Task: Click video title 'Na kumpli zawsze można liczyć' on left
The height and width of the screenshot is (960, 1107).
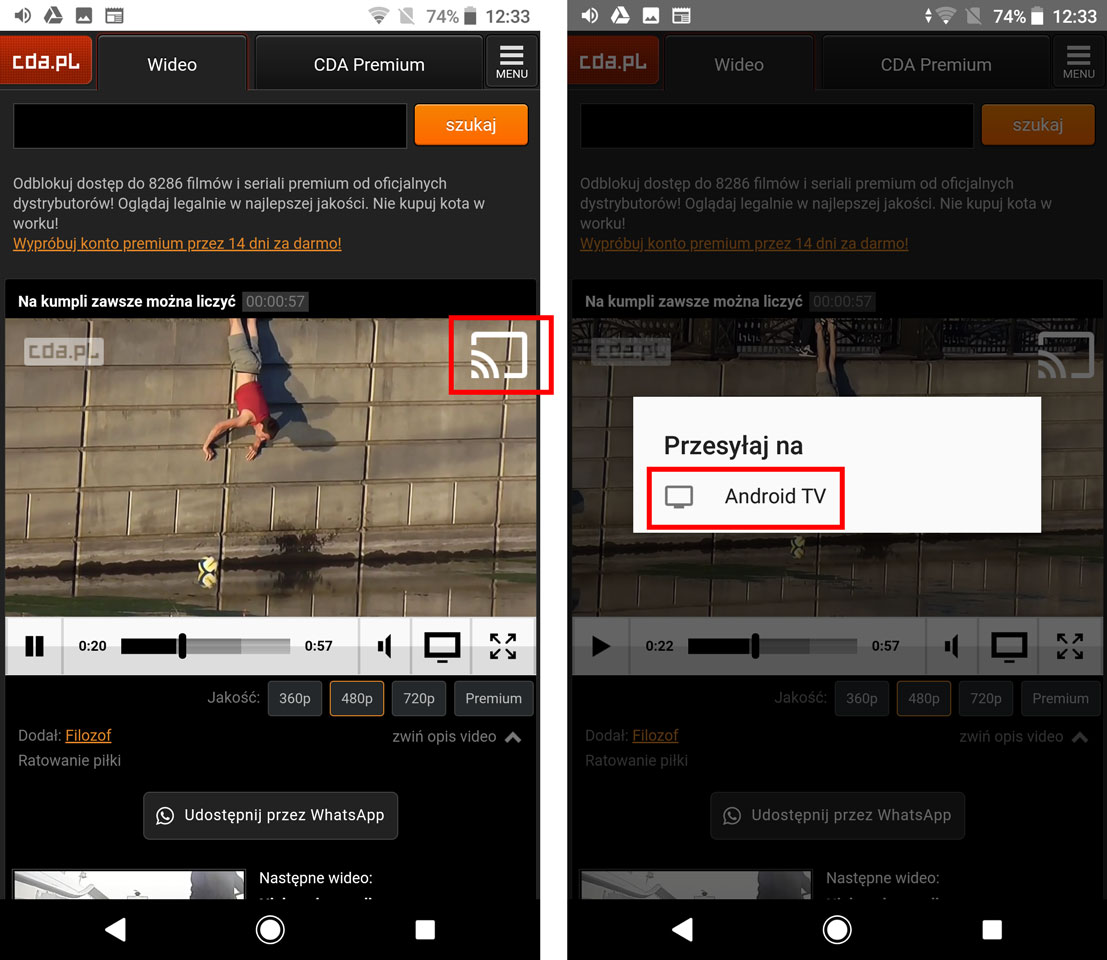Action: point(127,301)
